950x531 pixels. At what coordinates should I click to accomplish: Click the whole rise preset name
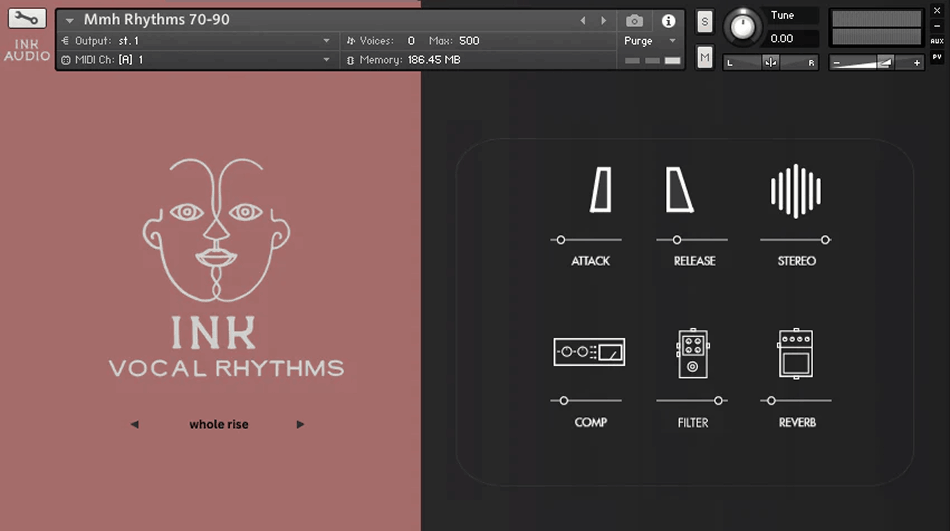coord(219,424)
